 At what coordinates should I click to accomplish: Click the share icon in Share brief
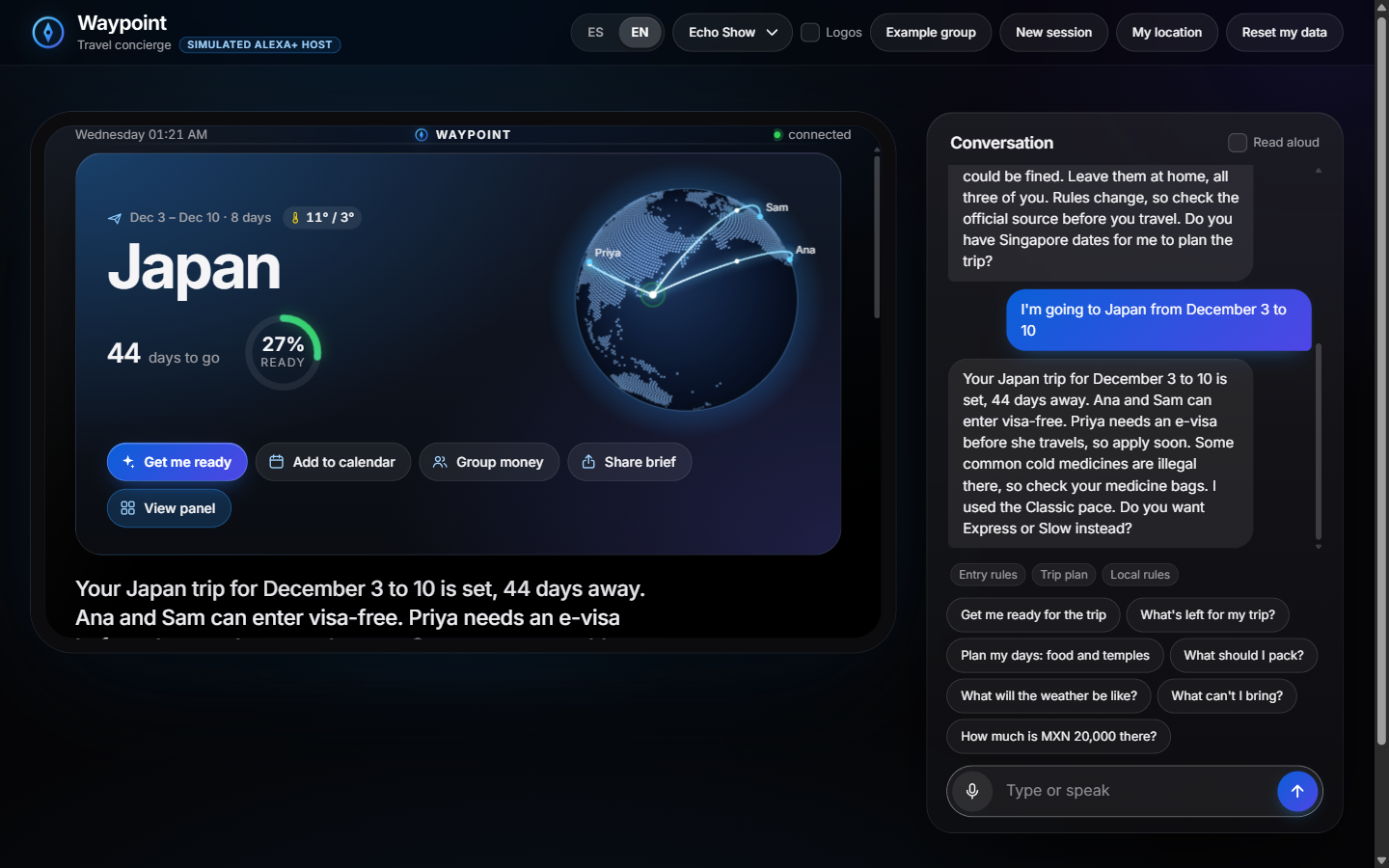pyautogui.click(x=588, y=462)
